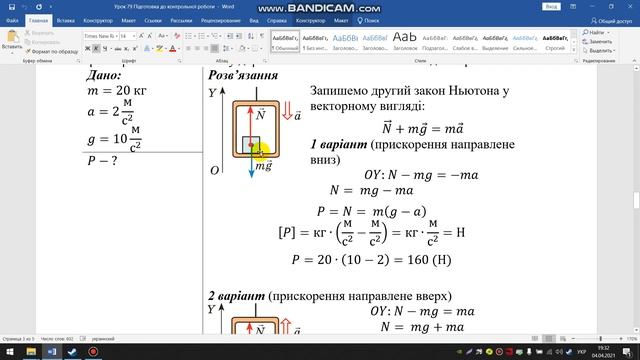Image resolution: width=640 pixels, height=360 pixels.
Task: Align text left
Action: coord(188,49)
